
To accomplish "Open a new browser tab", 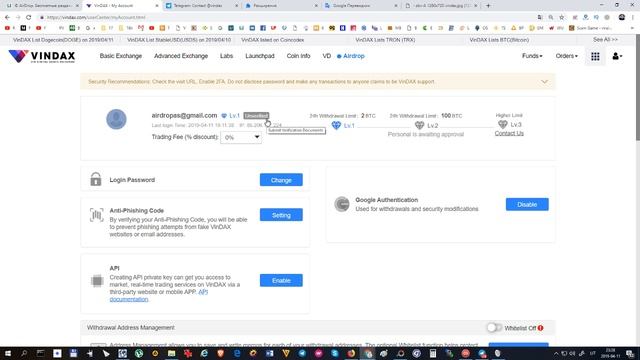I will tap(488, 6).
